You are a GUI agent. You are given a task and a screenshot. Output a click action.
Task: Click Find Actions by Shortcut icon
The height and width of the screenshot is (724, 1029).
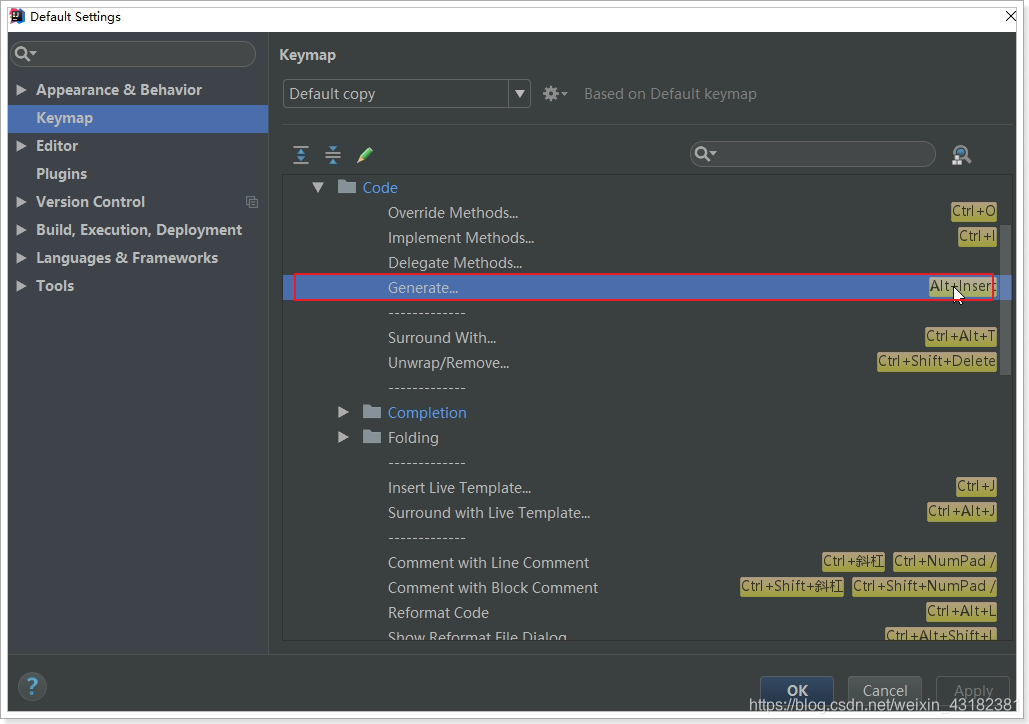click(x=961, y=155)
